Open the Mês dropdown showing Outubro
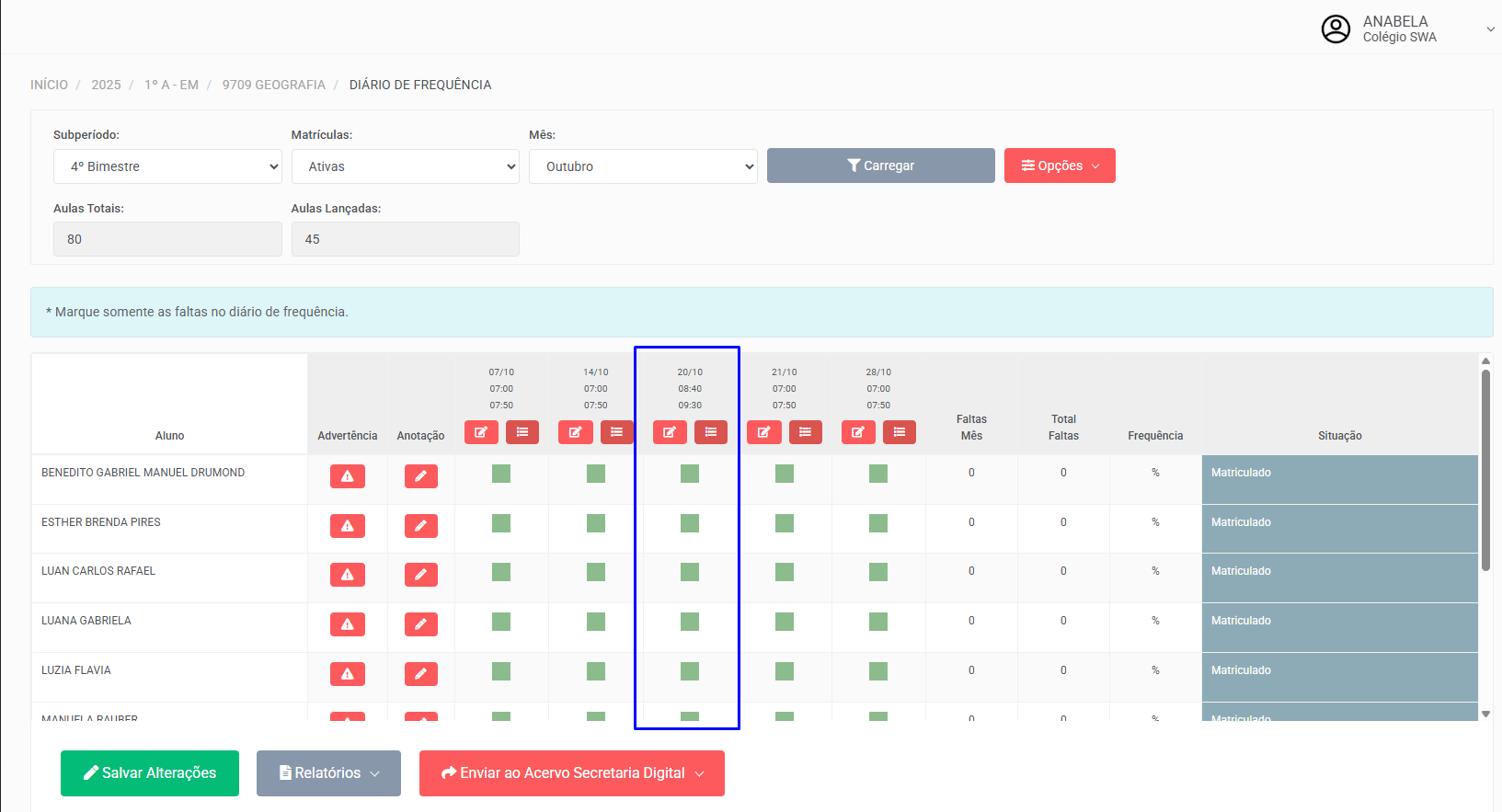Screen dimensions: 1502x812 643,166
